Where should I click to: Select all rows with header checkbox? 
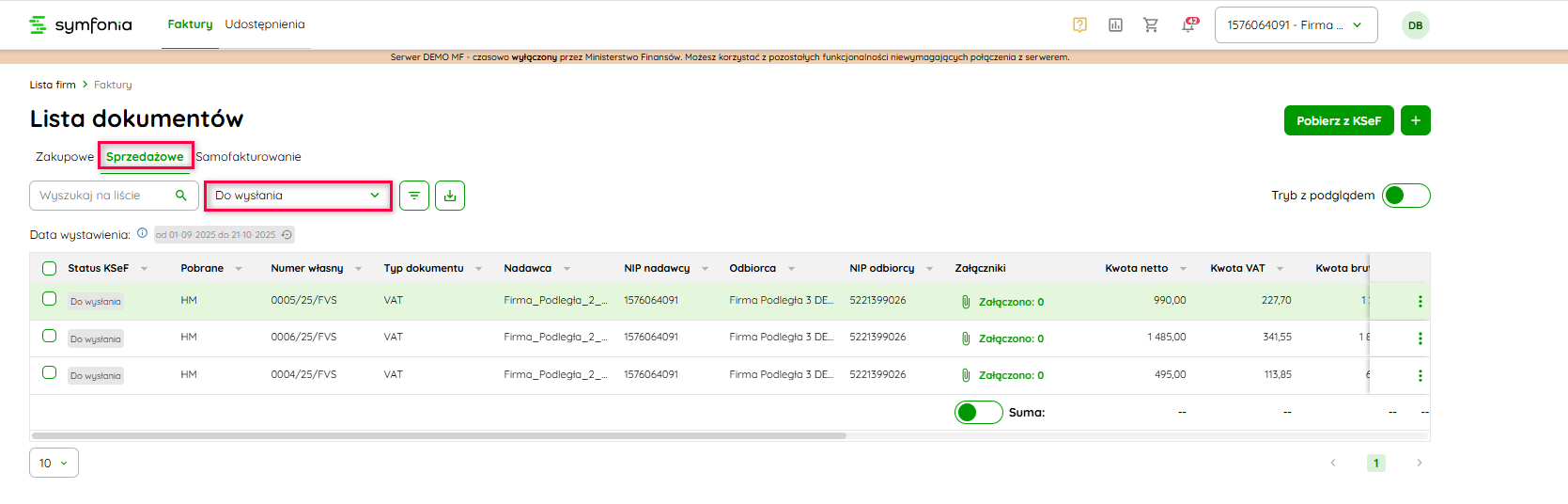coord(50,269)
